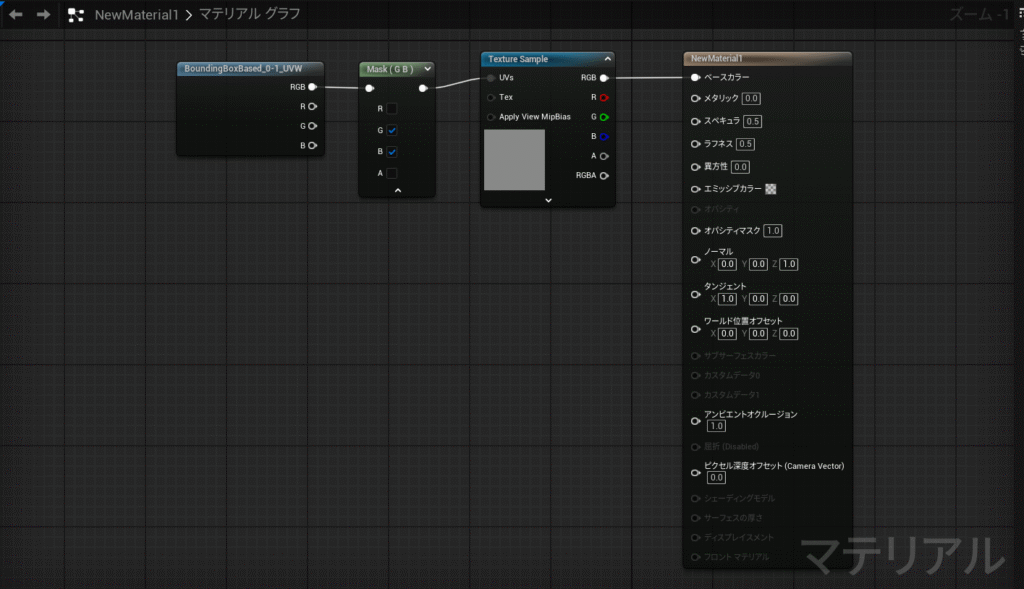Click the green G output pin on Texture Sample
Image resolution: width=1024 pixels, height=589 pixels.
[604, 117]
